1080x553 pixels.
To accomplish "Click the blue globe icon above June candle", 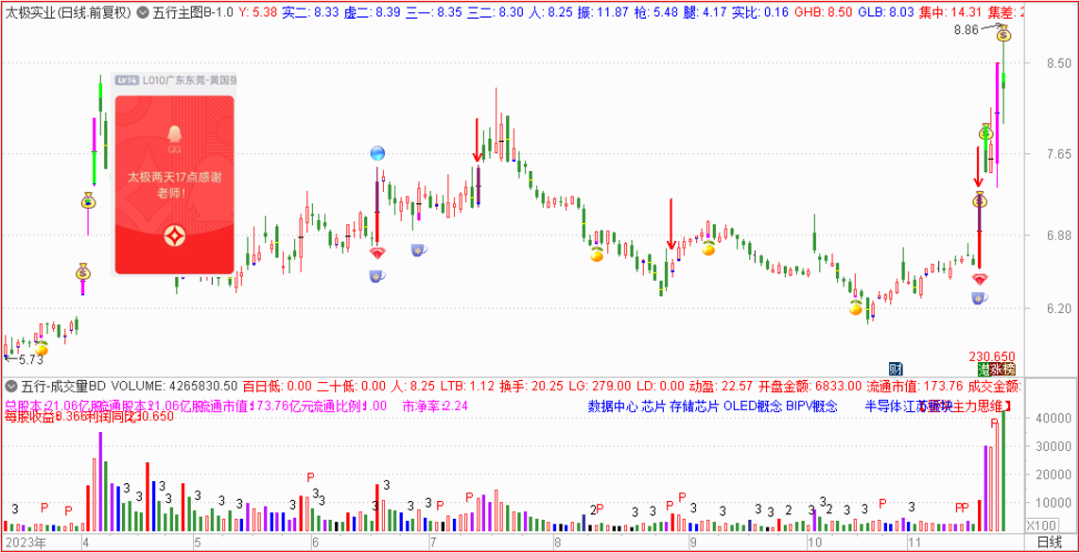I will (x=377, y=153).
